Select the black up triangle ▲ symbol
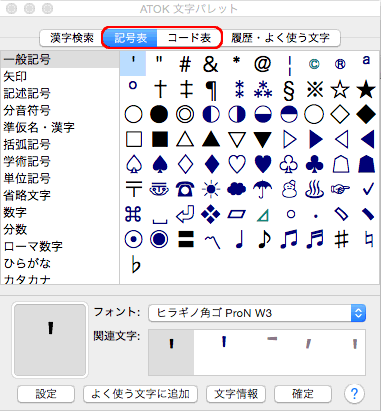This screenshot has height=411, width=381. (x=211, y=139)
